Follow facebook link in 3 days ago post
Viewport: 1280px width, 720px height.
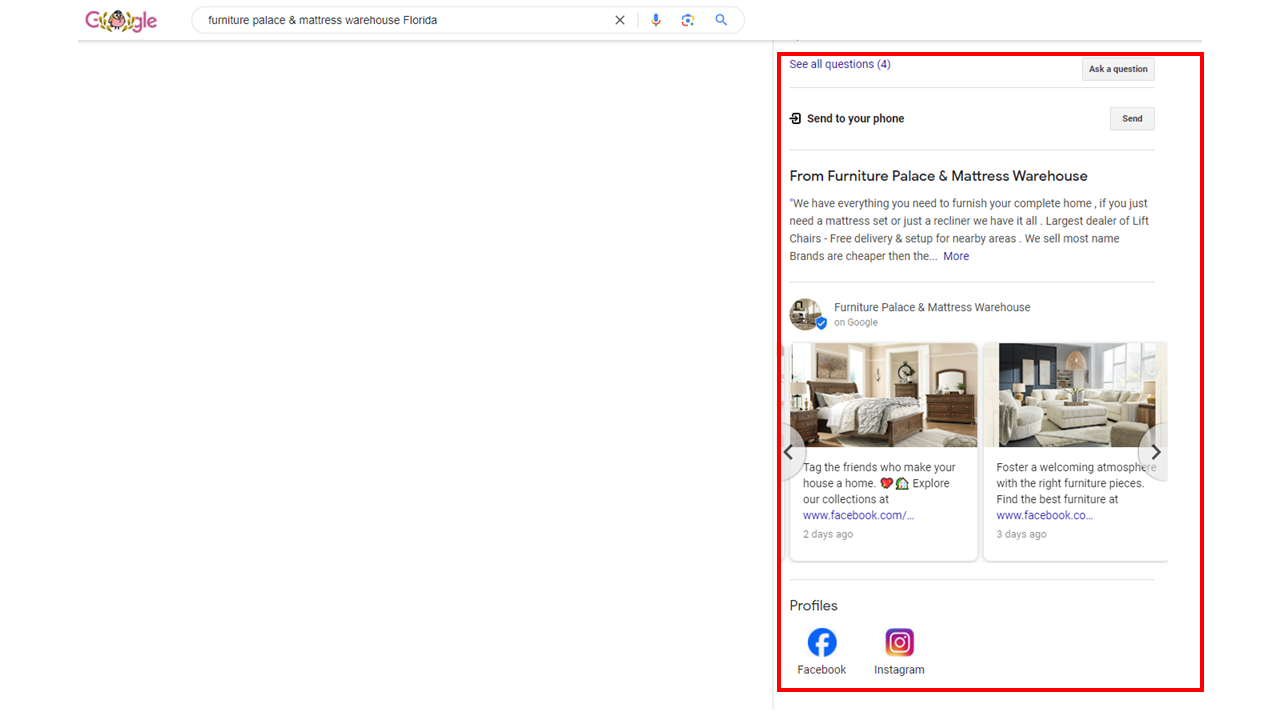pos(1044,515)
